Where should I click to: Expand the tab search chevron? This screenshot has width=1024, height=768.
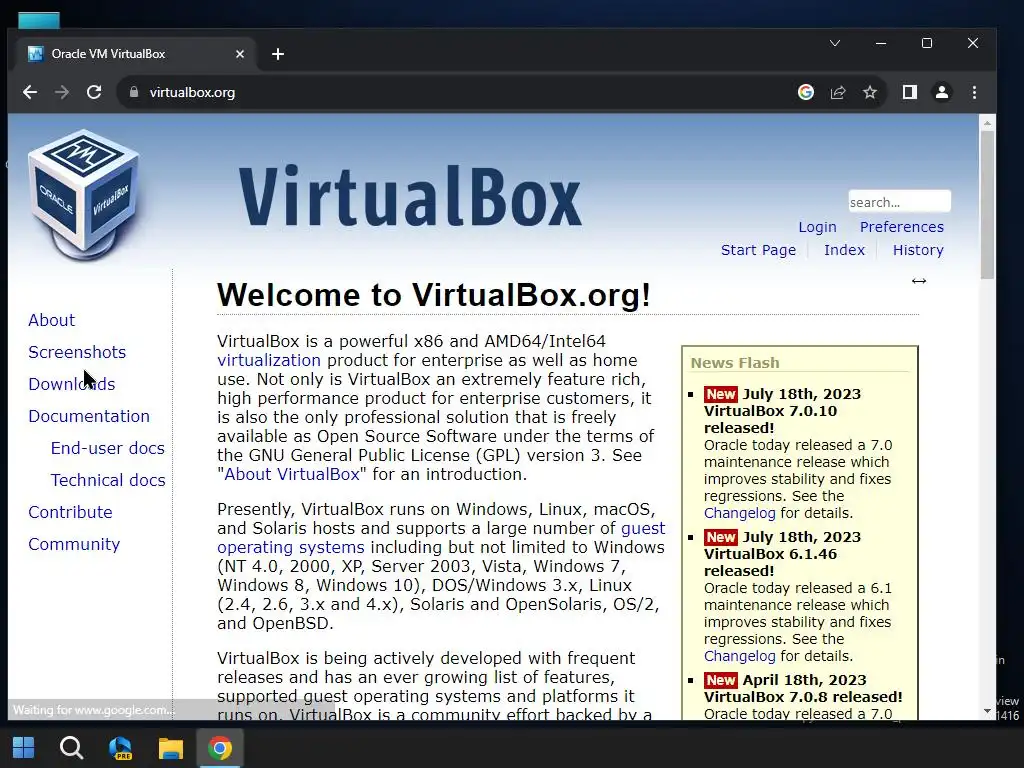click(835, 43)
